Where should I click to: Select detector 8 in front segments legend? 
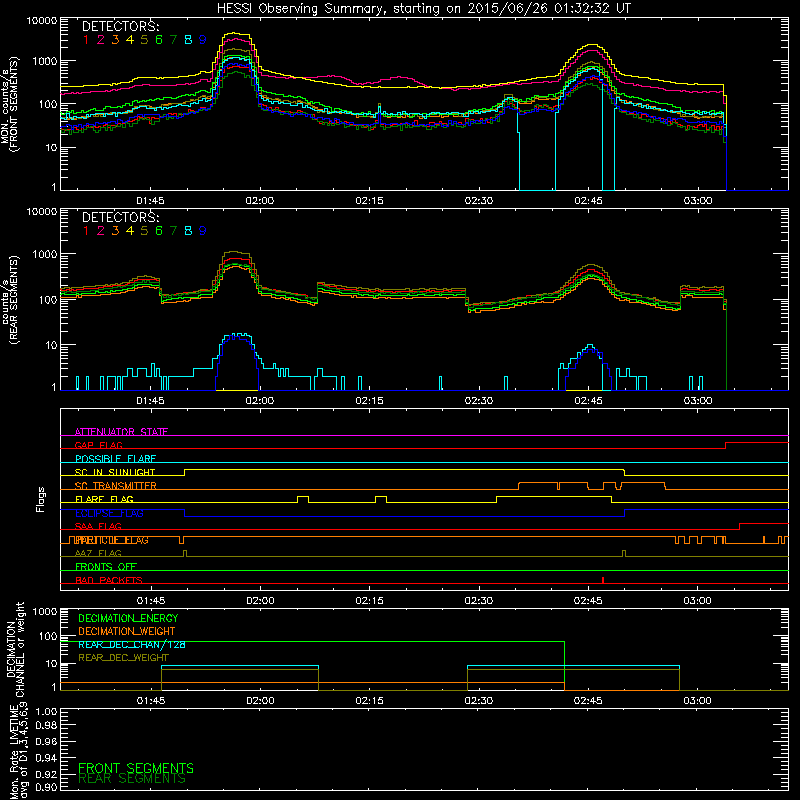pos(188,40)
